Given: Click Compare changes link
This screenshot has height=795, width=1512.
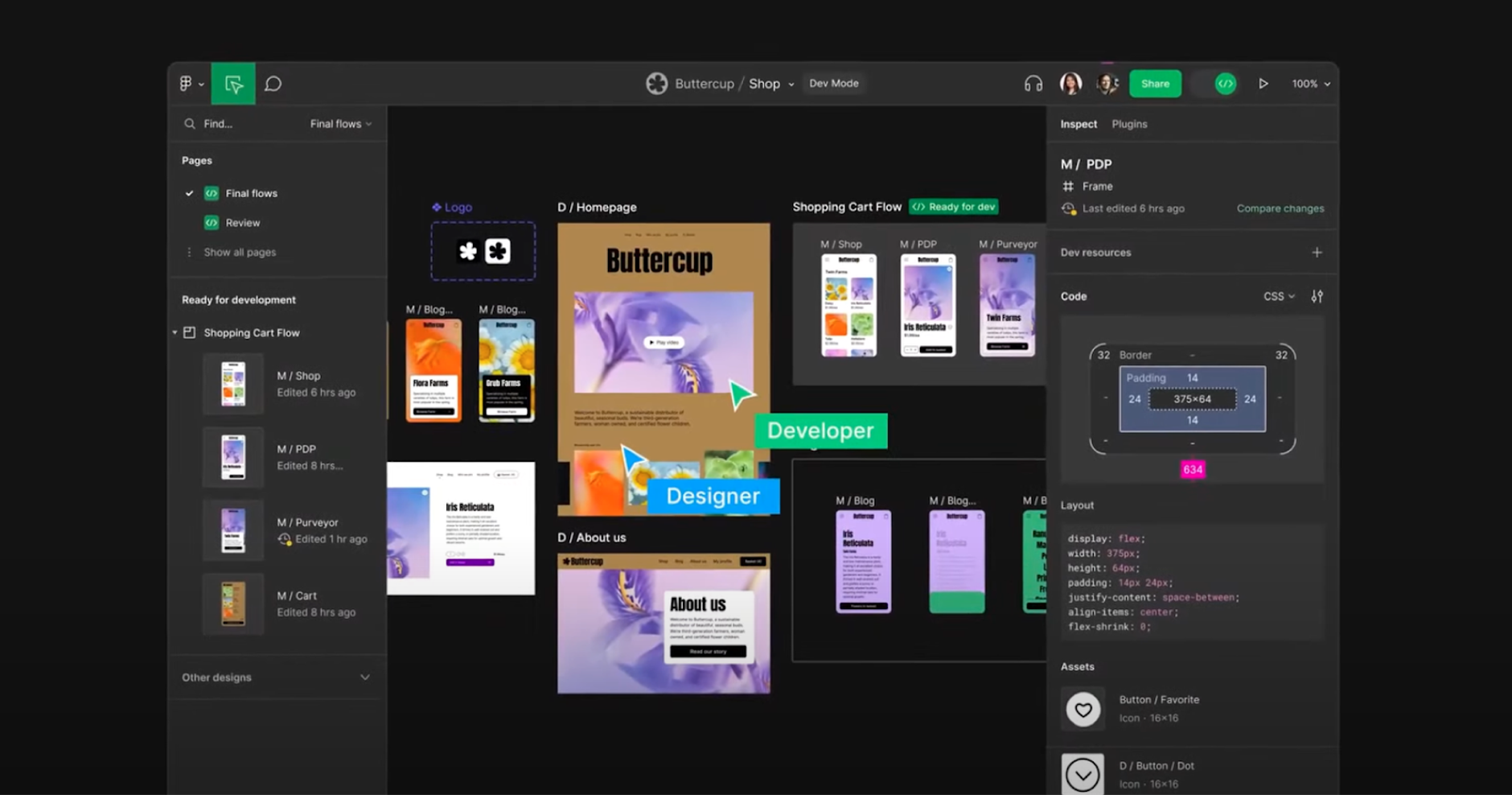Looking at the screenshot, I should [1280, 208].
